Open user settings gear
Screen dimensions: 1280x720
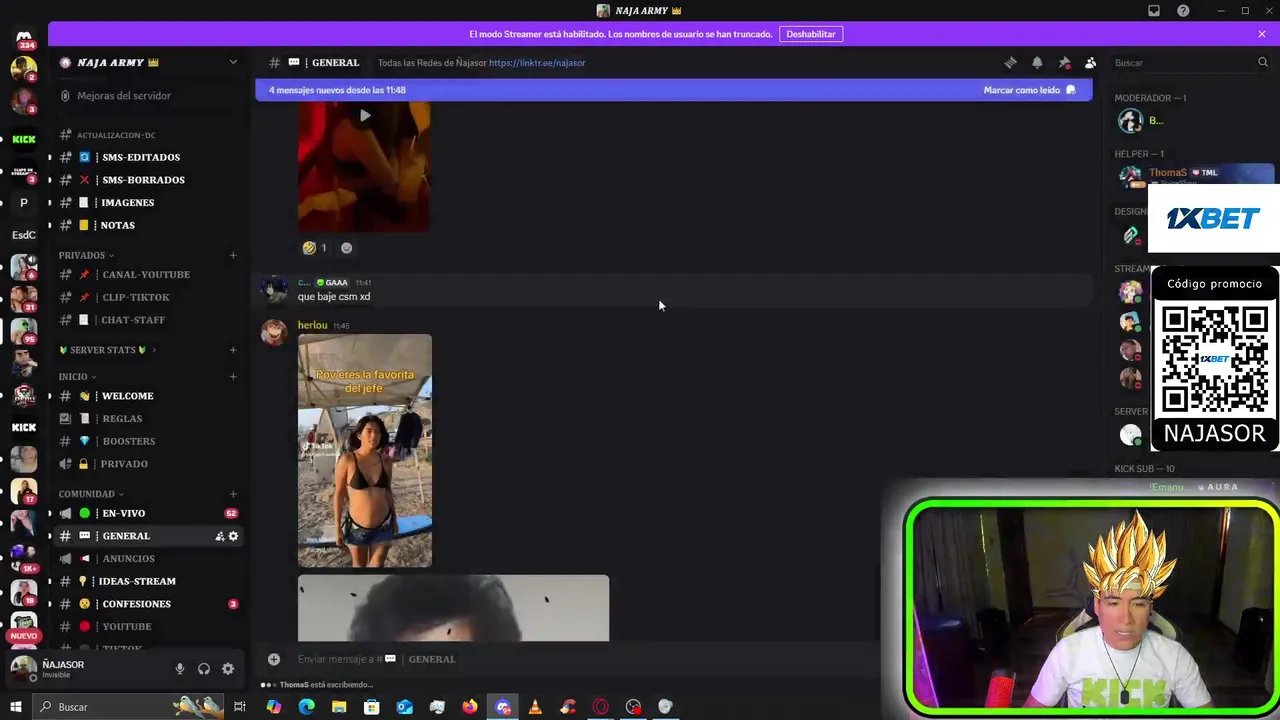click(x=228, y=669)
